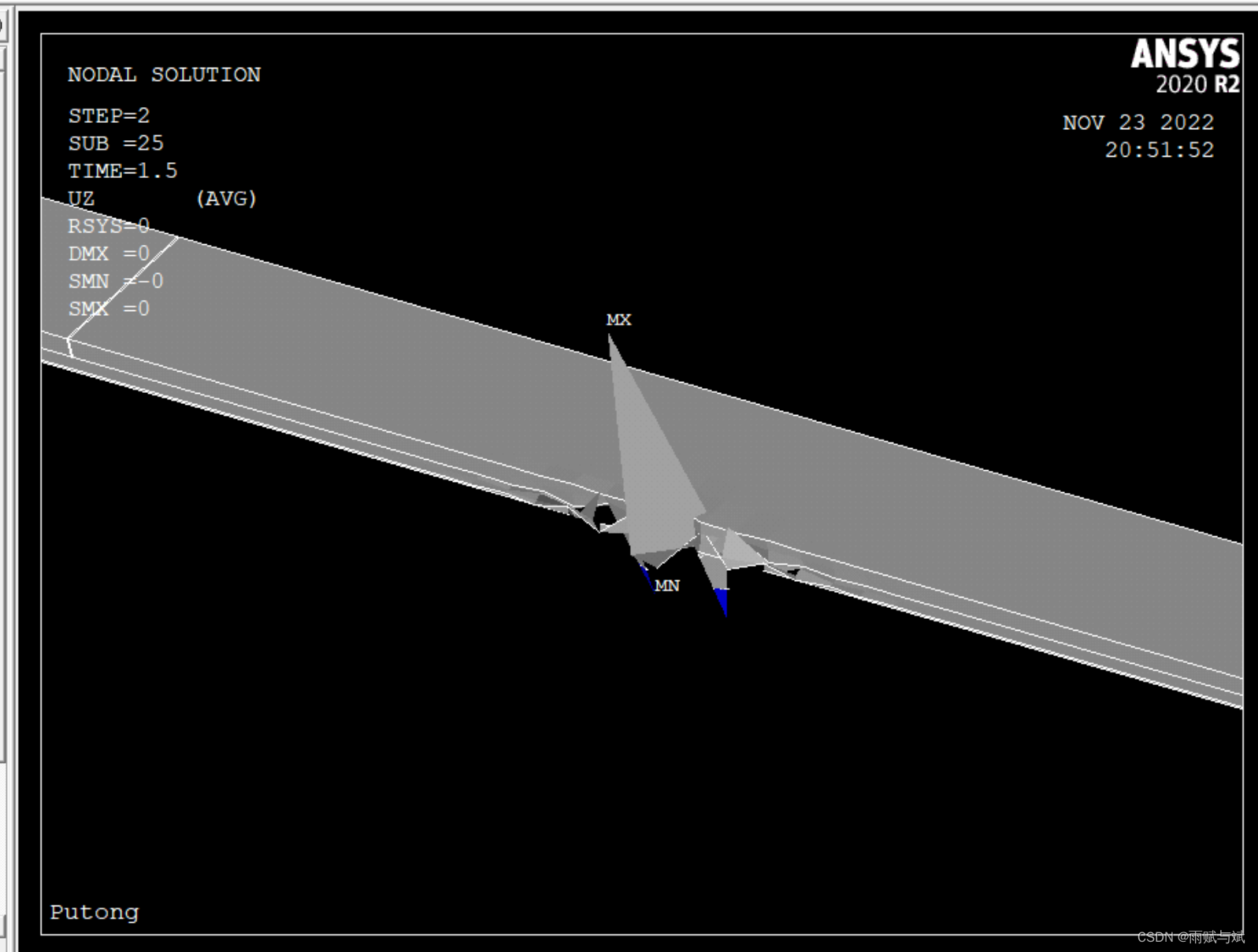1258x952 pixels.
Task: Click the STEP=2 label
Action: [109, 116]
